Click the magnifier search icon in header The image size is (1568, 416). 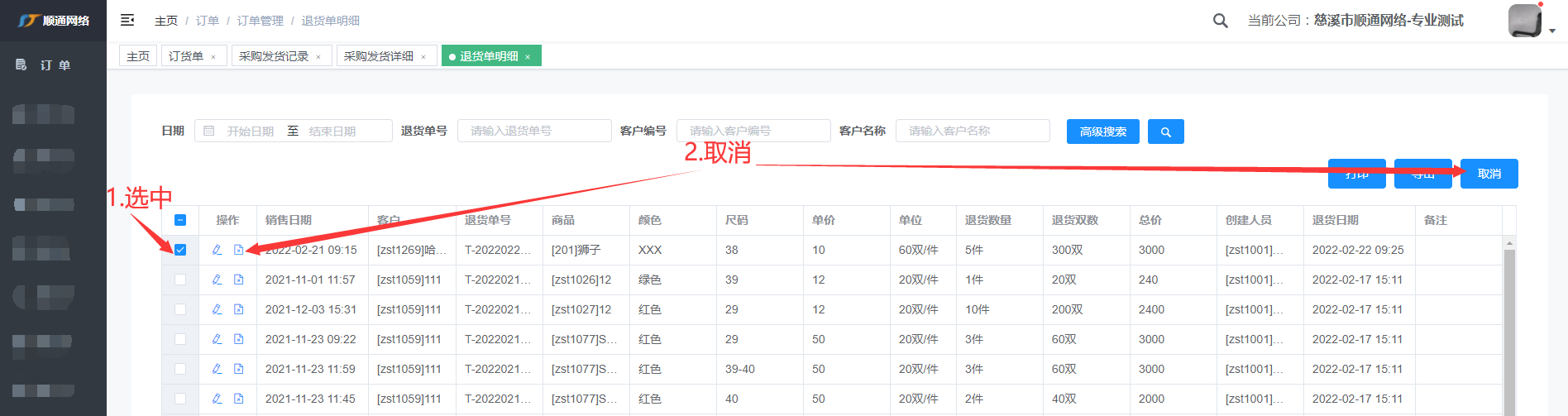tap(1220, 21)
